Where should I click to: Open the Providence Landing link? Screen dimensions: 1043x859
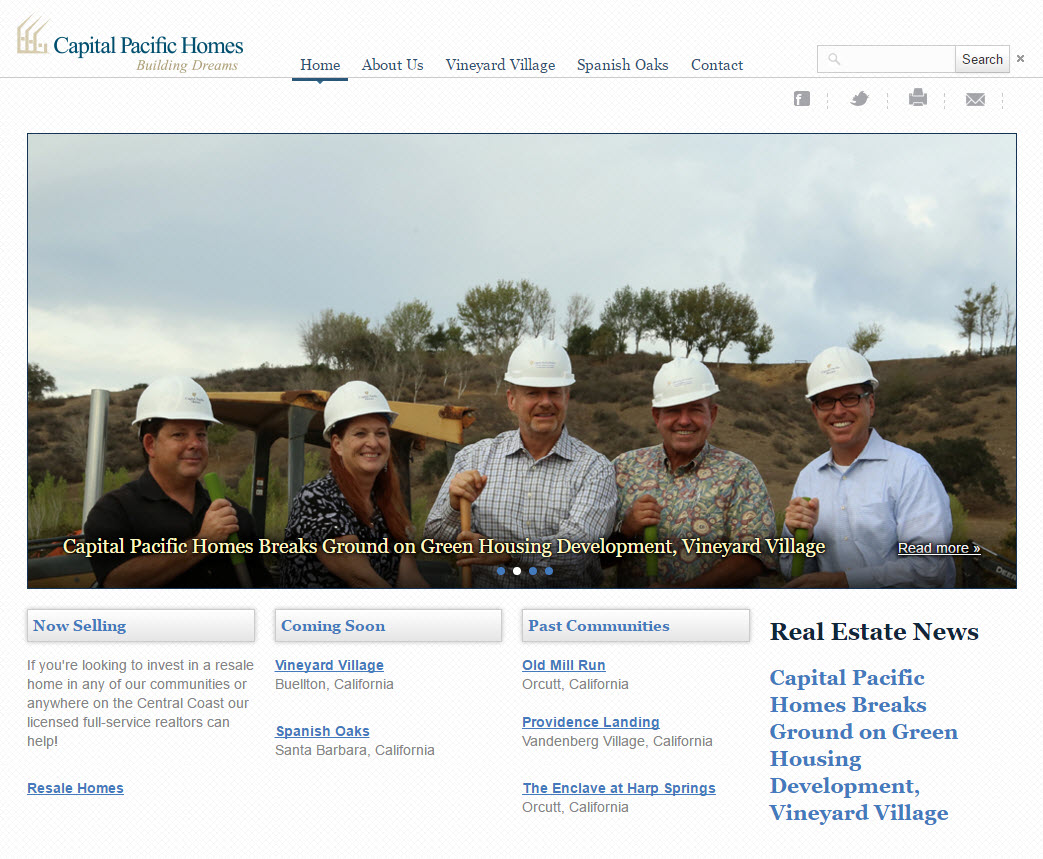[591, 722]
